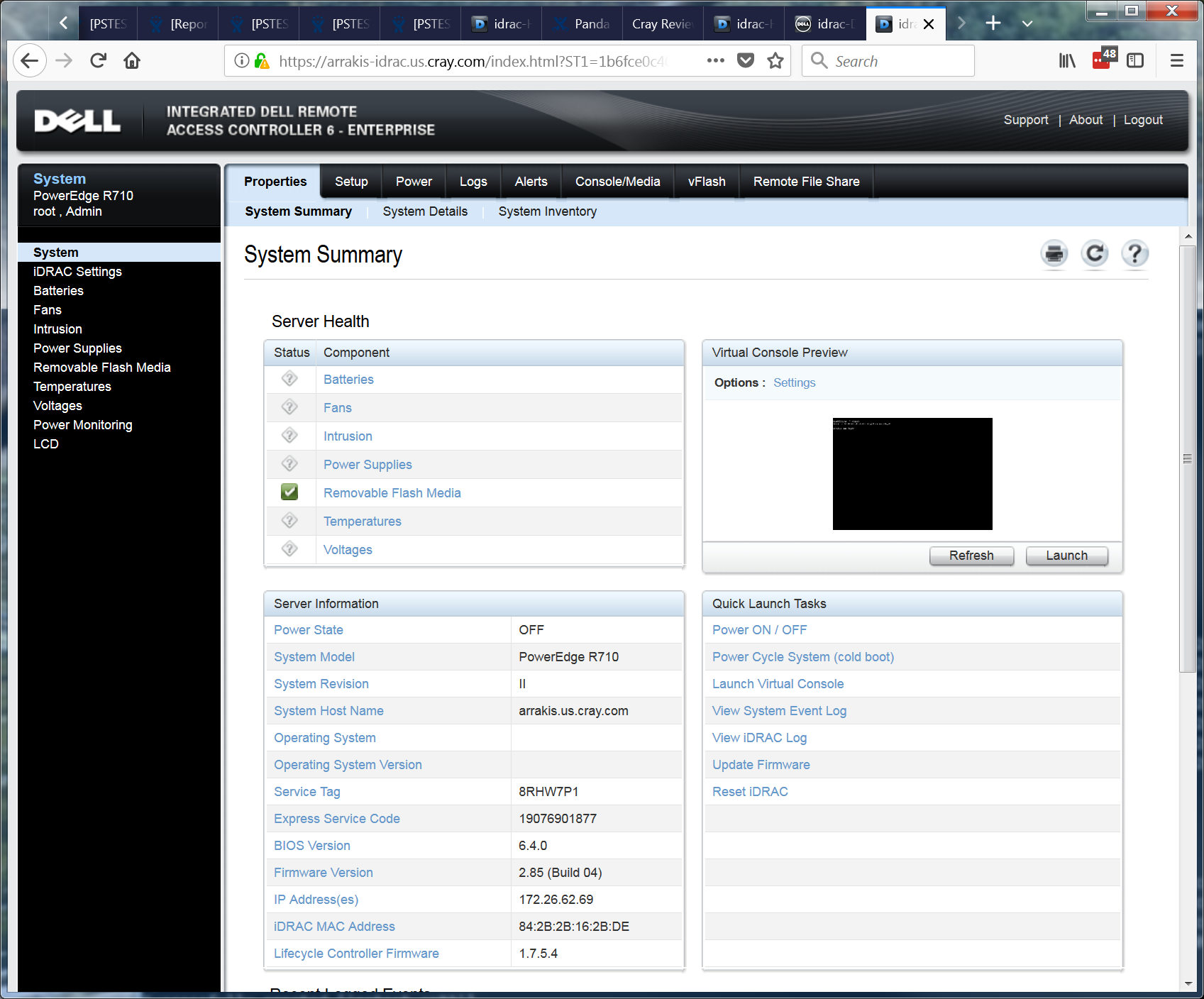Click the browser Search field
Viewport: 1204px width, 999px height.
(x=888, y=61)
